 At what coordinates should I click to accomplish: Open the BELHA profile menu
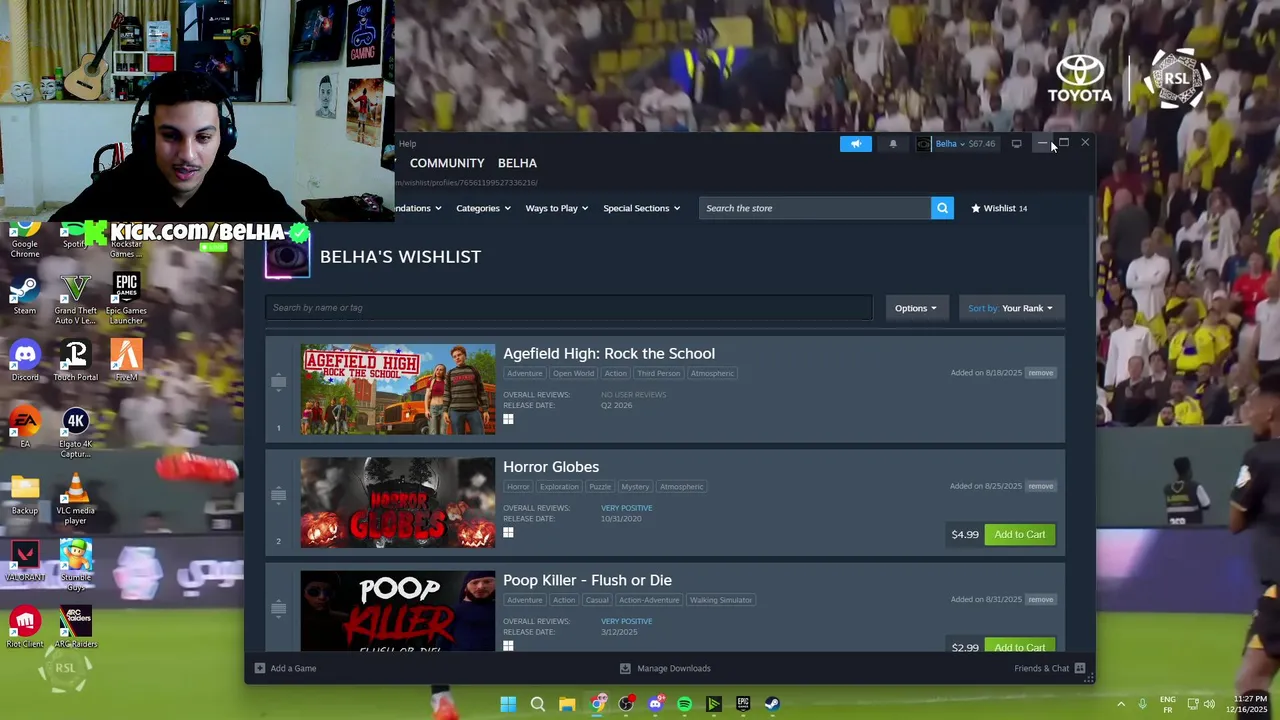point(517,163)
